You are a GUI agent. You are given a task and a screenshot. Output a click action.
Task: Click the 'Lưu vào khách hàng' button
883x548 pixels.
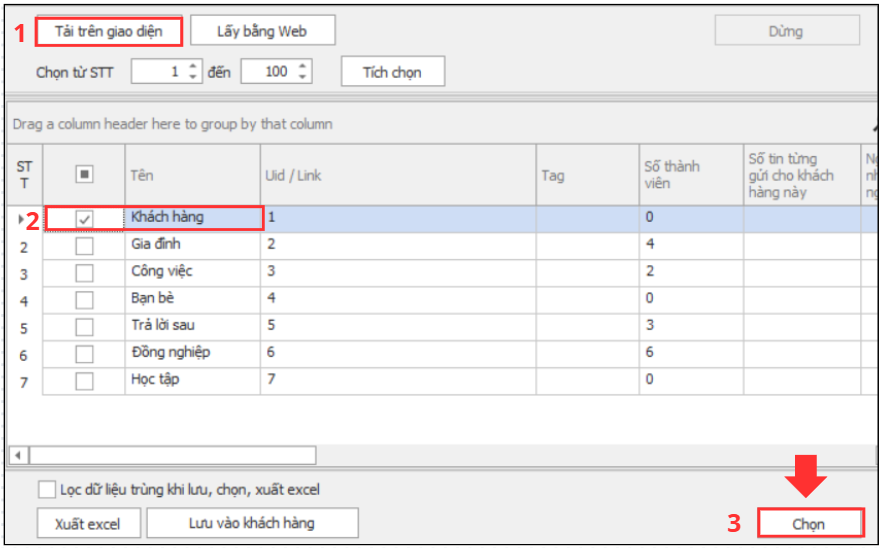click(252, 523)
